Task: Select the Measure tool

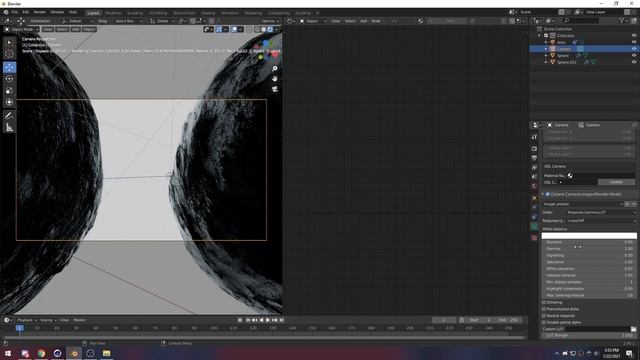Action: click(x=9, y=128)
